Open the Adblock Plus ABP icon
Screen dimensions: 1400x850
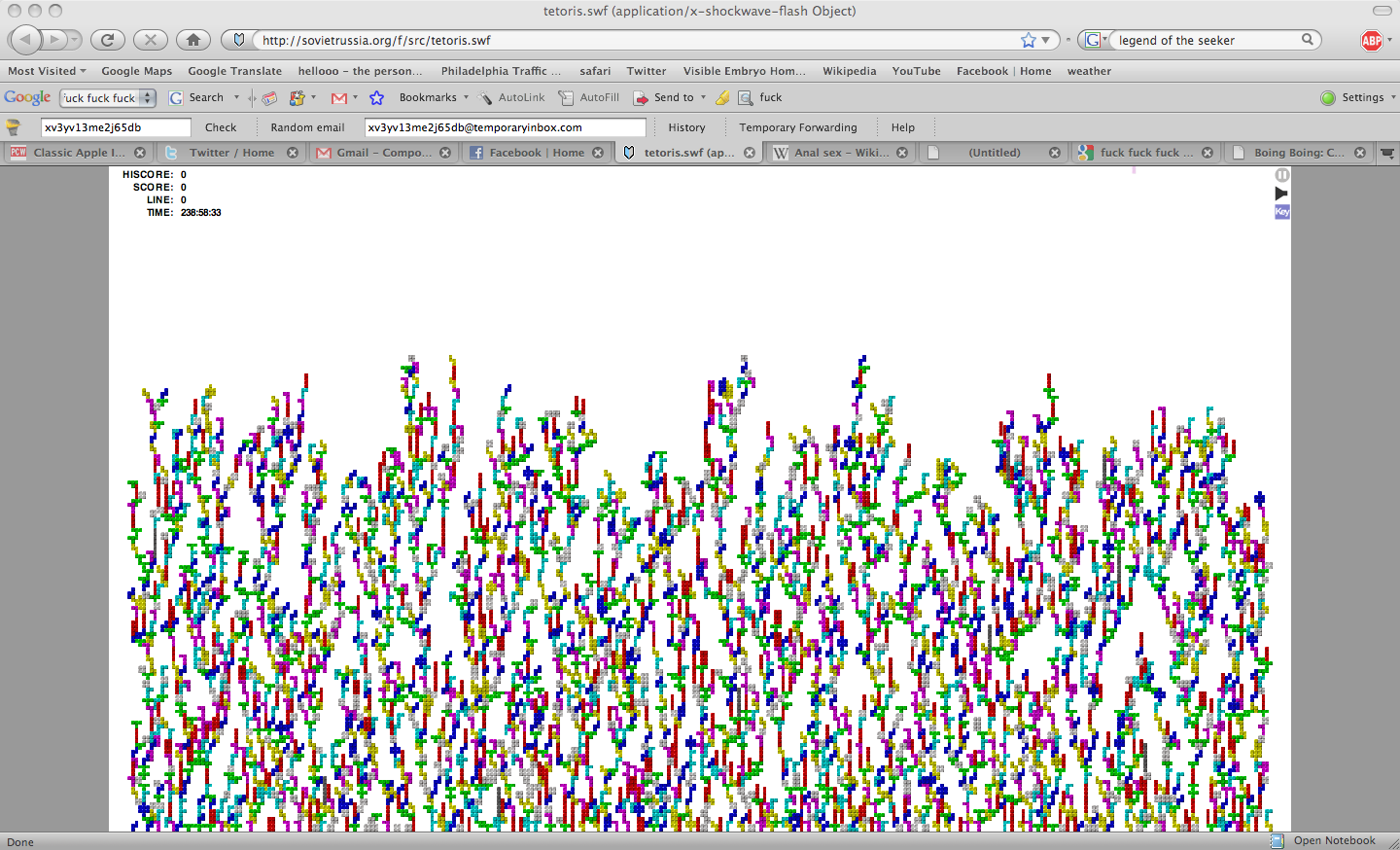[x=1372, y=40]
